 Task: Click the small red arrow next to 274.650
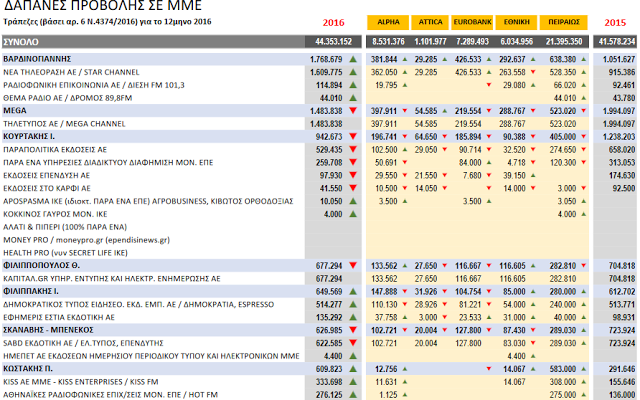584,149
